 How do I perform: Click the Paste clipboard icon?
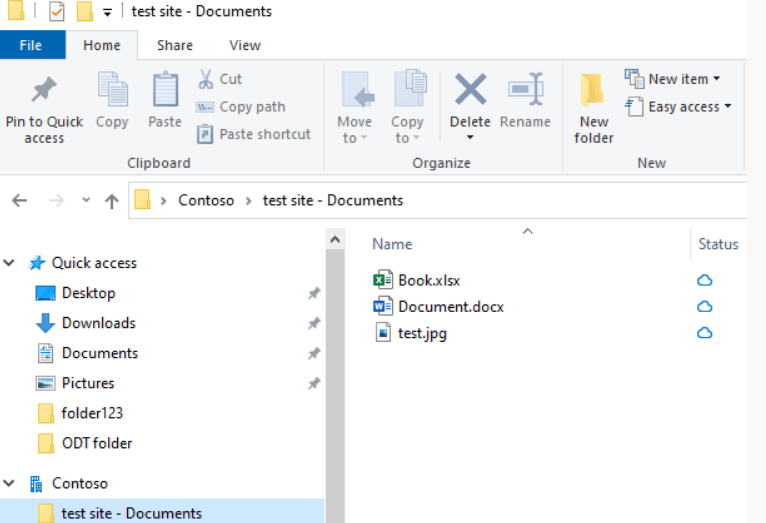click(x=165, y=89)
